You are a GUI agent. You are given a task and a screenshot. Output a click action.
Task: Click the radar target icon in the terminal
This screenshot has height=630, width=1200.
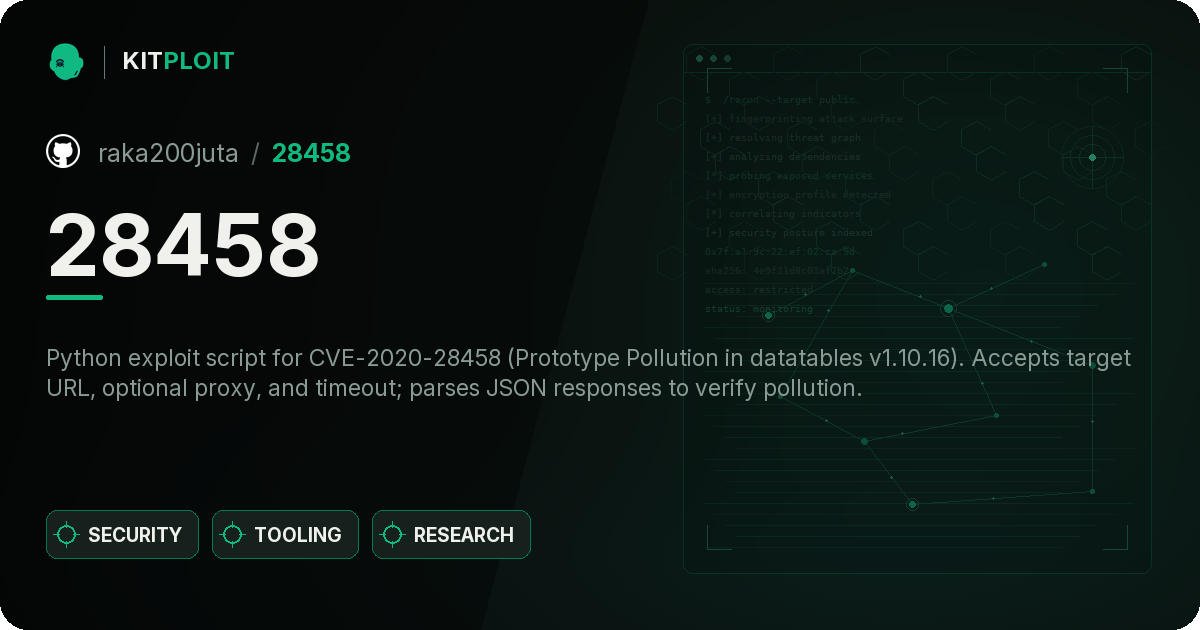pyautogui.click(x=1092, y=157)
